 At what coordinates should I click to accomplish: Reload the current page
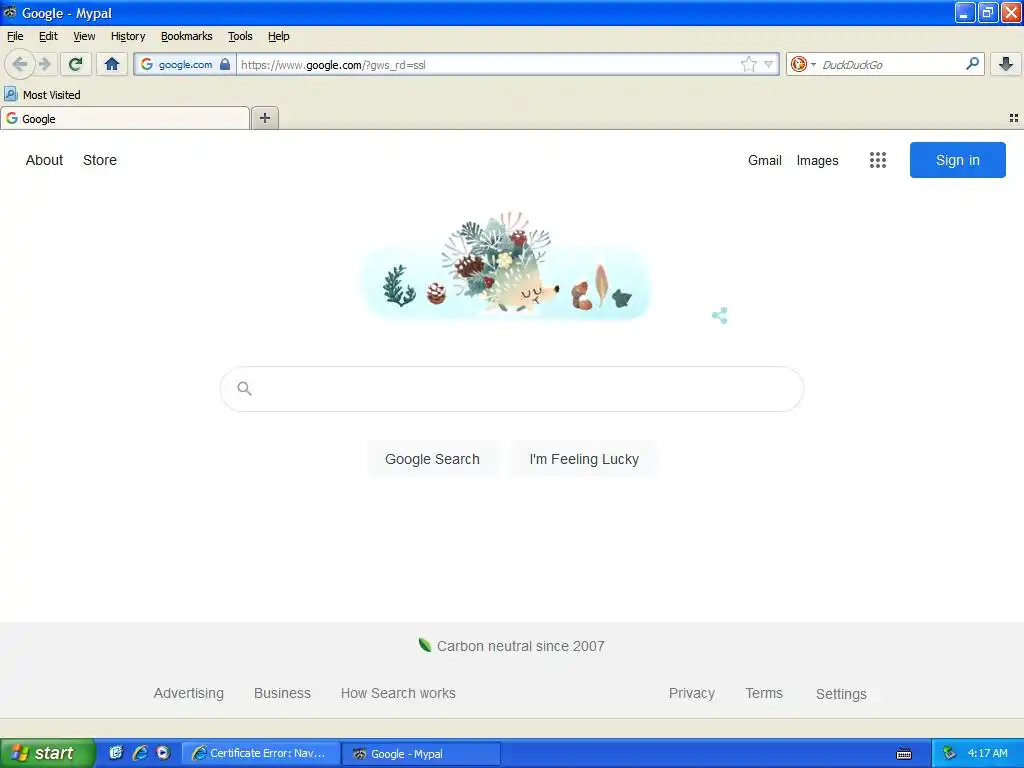tap(76, 64)
